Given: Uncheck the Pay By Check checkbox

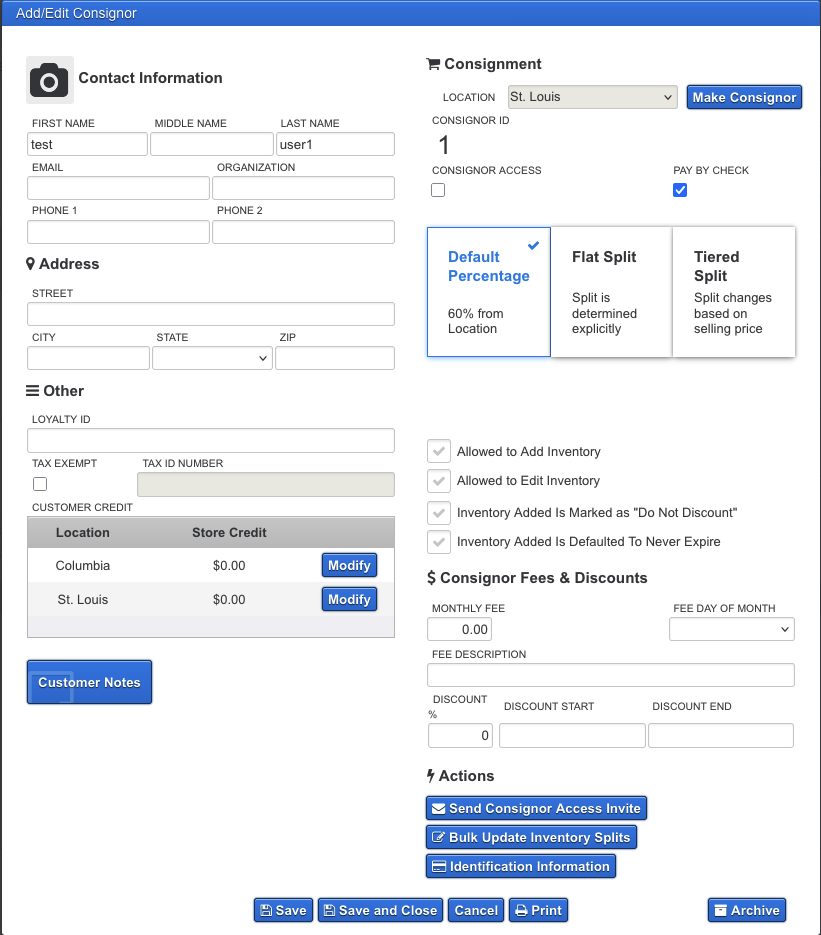Looking at the screenshot, I should (680, 190).
